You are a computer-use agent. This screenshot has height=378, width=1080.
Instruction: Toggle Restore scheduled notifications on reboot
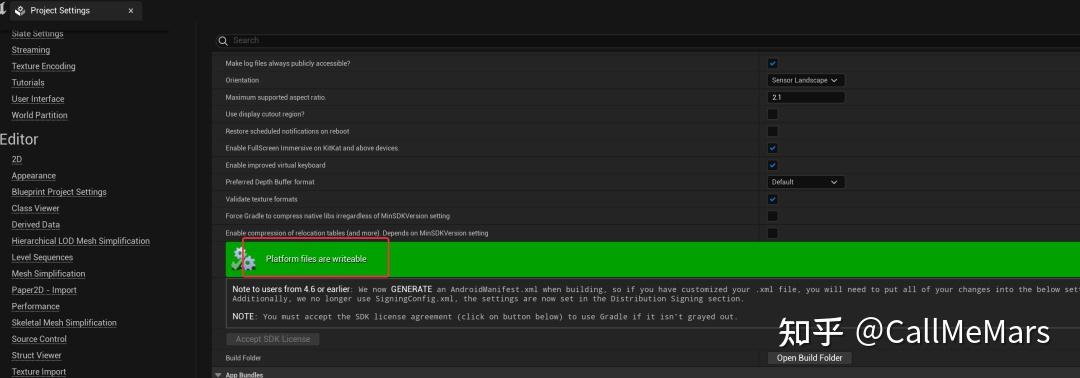click(773, 131)
